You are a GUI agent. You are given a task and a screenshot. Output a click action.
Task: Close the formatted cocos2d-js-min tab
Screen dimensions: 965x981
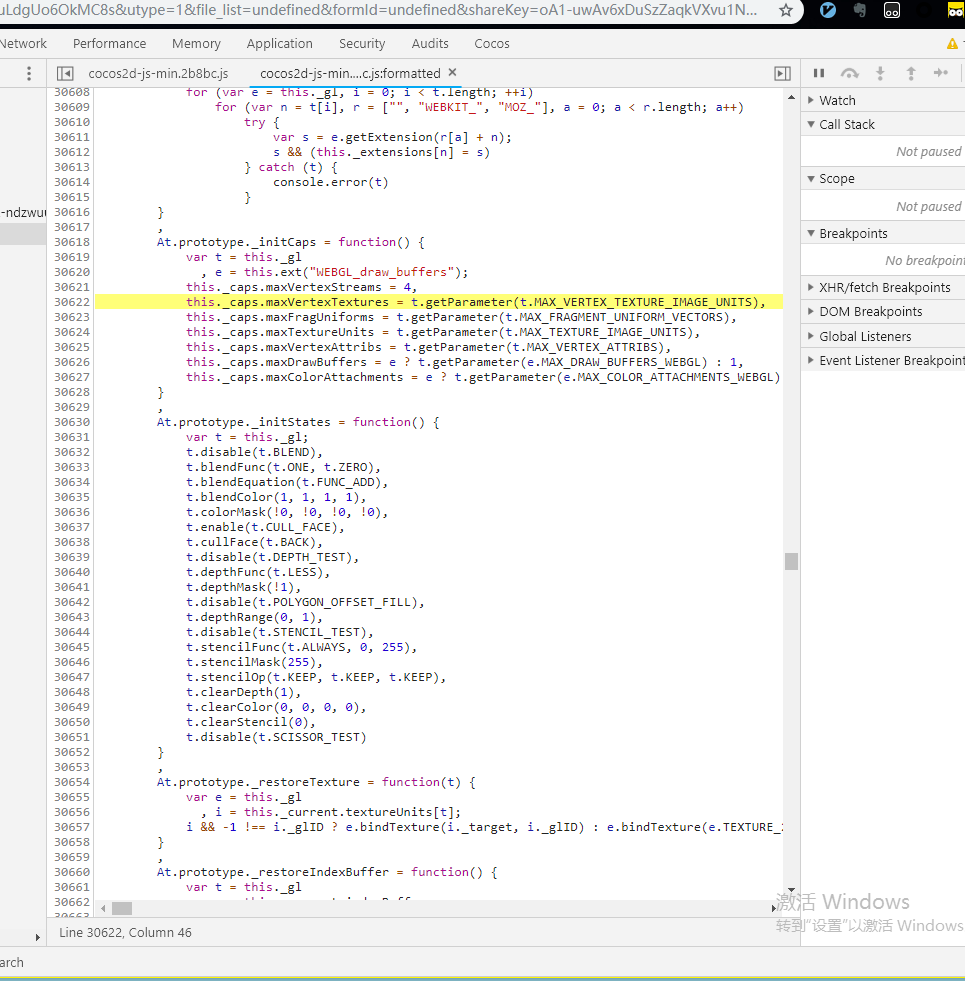452,72
